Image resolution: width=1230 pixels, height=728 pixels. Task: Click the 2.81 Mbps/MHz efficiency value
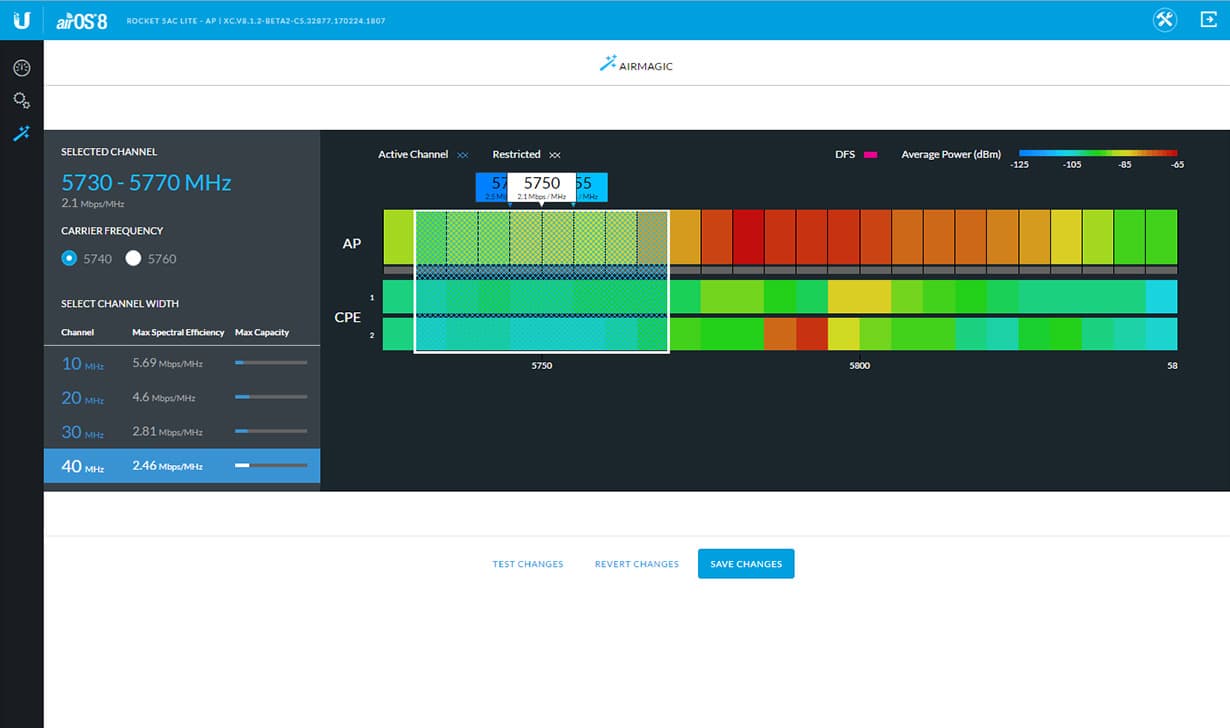click(x=168, y=432)
